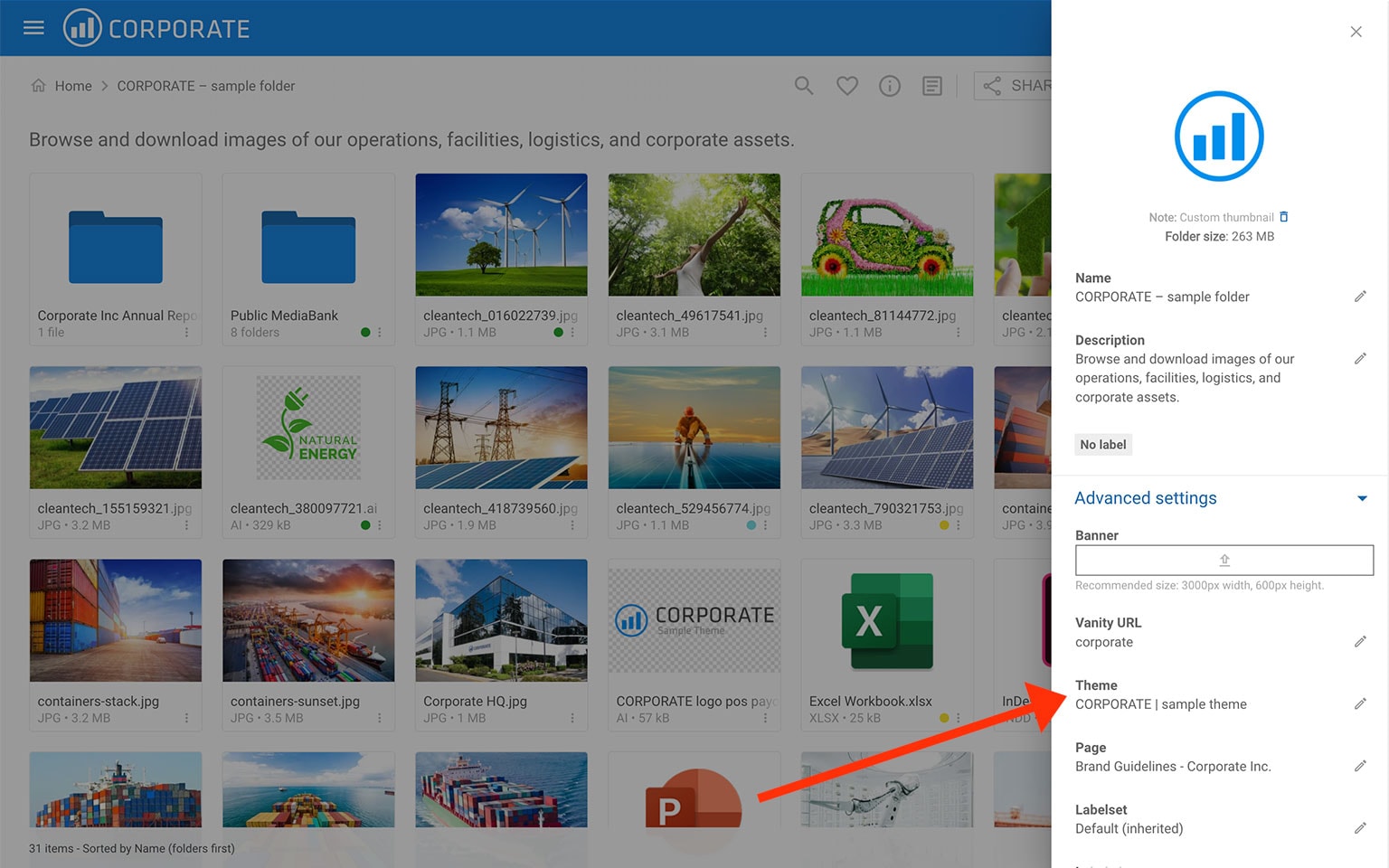The image size is (1389, 868).
Task: Edit the Vanity URL with the pencil button
Action: pos(1362,642)
